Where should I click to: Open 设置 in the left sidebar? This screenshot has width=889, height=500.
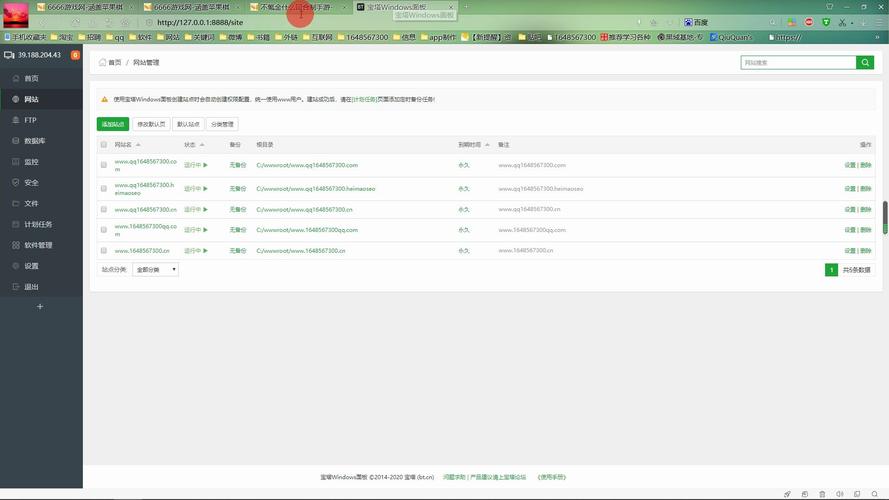point(31,266)
